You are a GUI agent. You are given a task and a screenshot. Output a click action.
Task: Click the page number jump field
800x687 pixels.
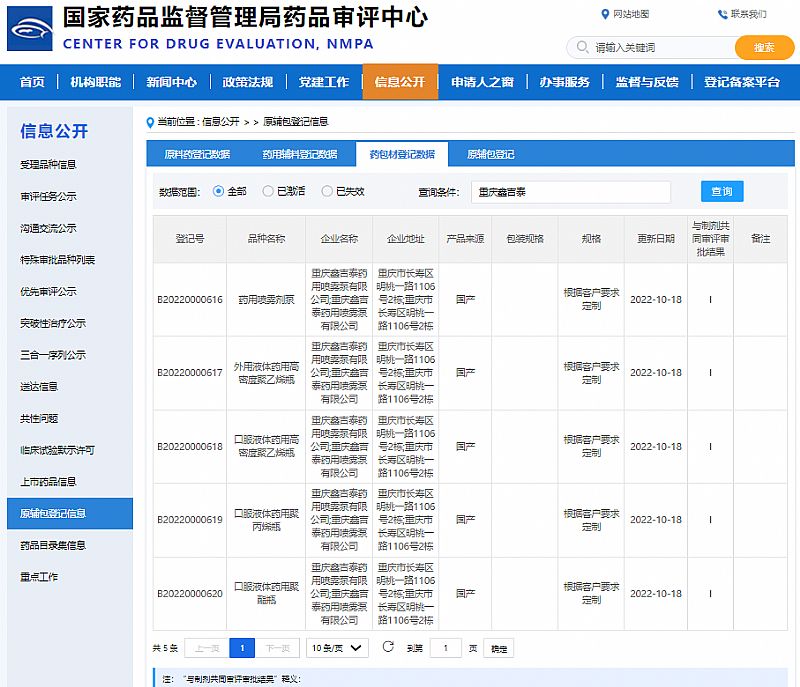click(x=445, y=648)
